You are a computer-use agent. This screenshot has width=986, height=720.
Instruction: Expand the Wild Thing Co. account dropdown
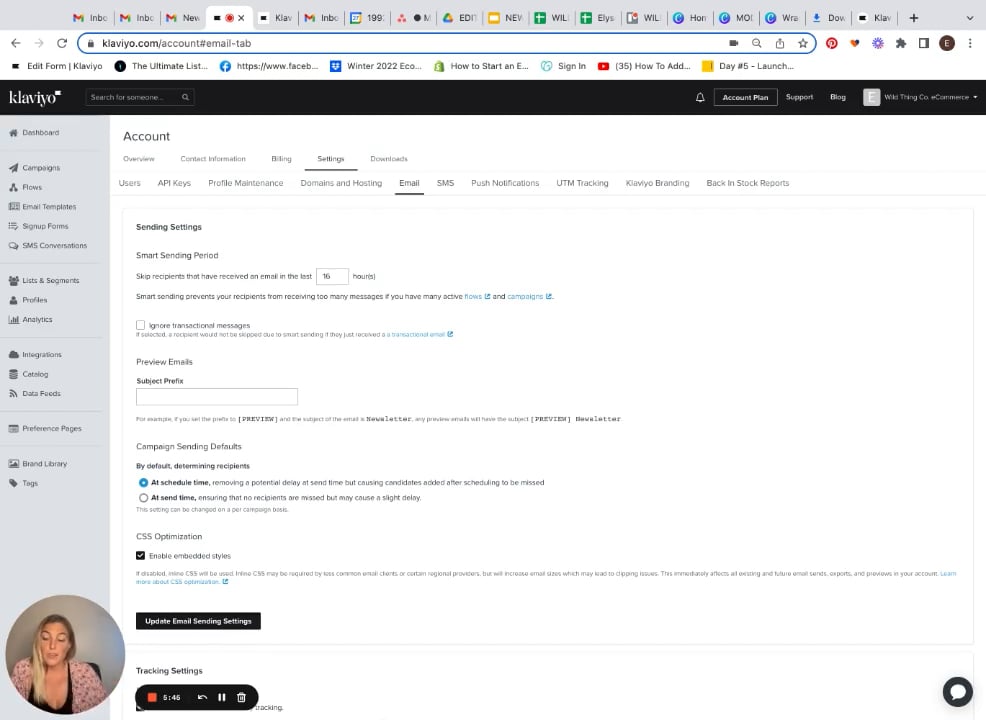pyautogui.click(x=921, y=97)
